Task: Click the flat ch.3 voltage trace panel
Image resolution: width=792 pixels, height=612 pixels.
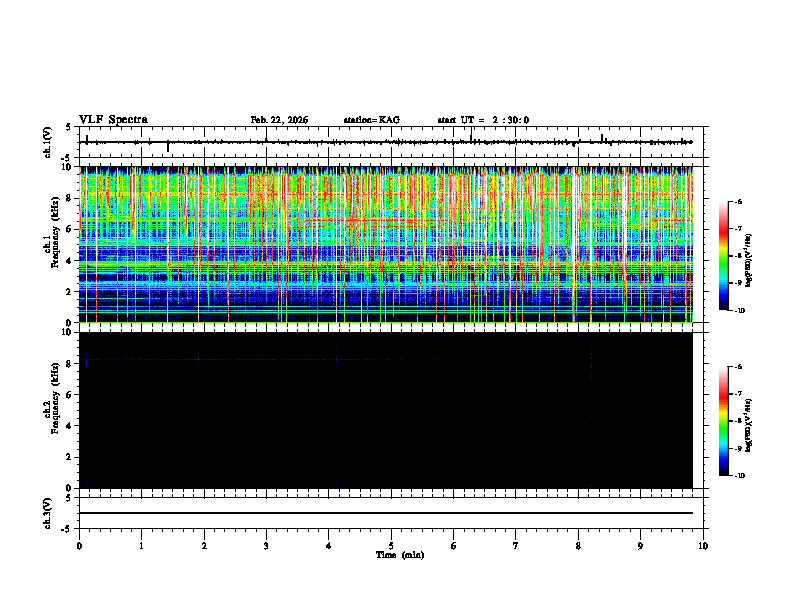Action: (x=391, y=513)
